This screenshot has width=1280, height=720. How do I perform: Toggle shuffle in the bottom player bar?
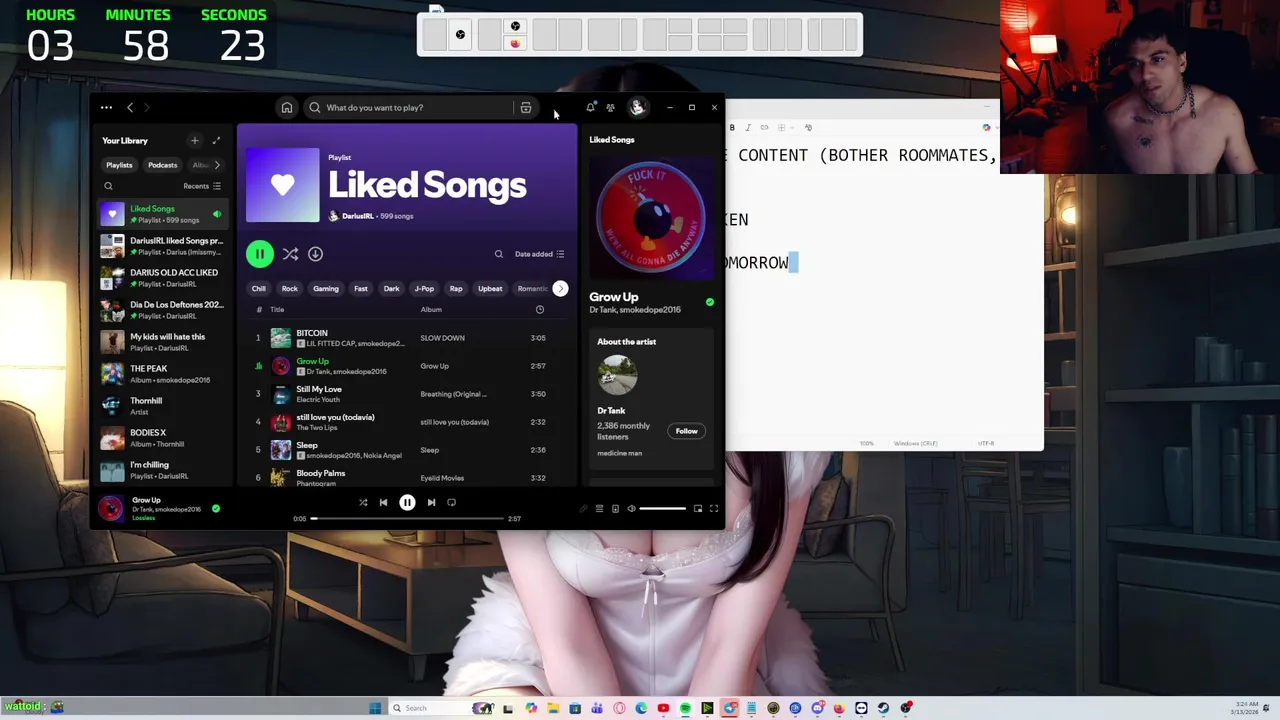[x=363, y=503]
